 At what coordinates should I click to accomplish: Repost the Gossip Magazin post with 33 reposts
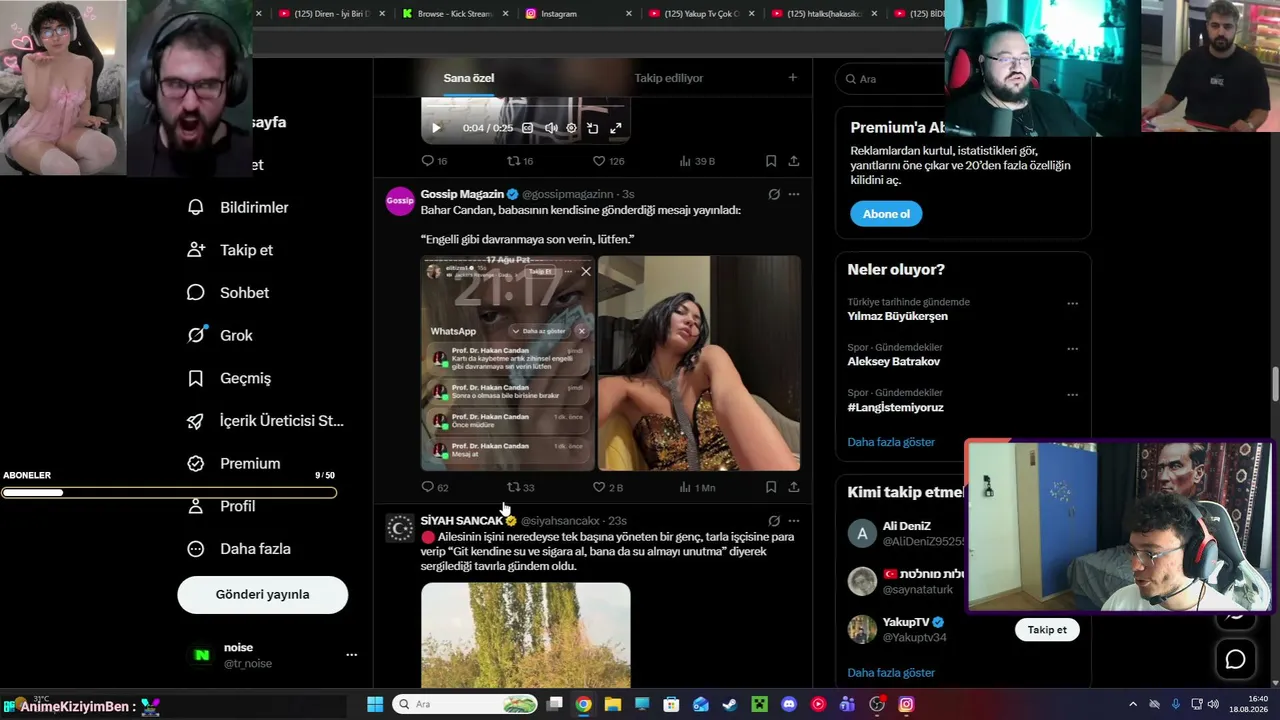pyautogui.click(x=521, y=487)
